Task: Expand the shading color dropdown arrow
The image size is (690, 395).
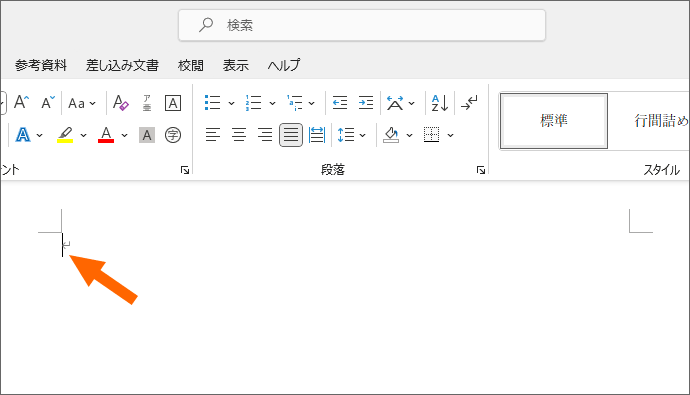Action: pos(409,135)
